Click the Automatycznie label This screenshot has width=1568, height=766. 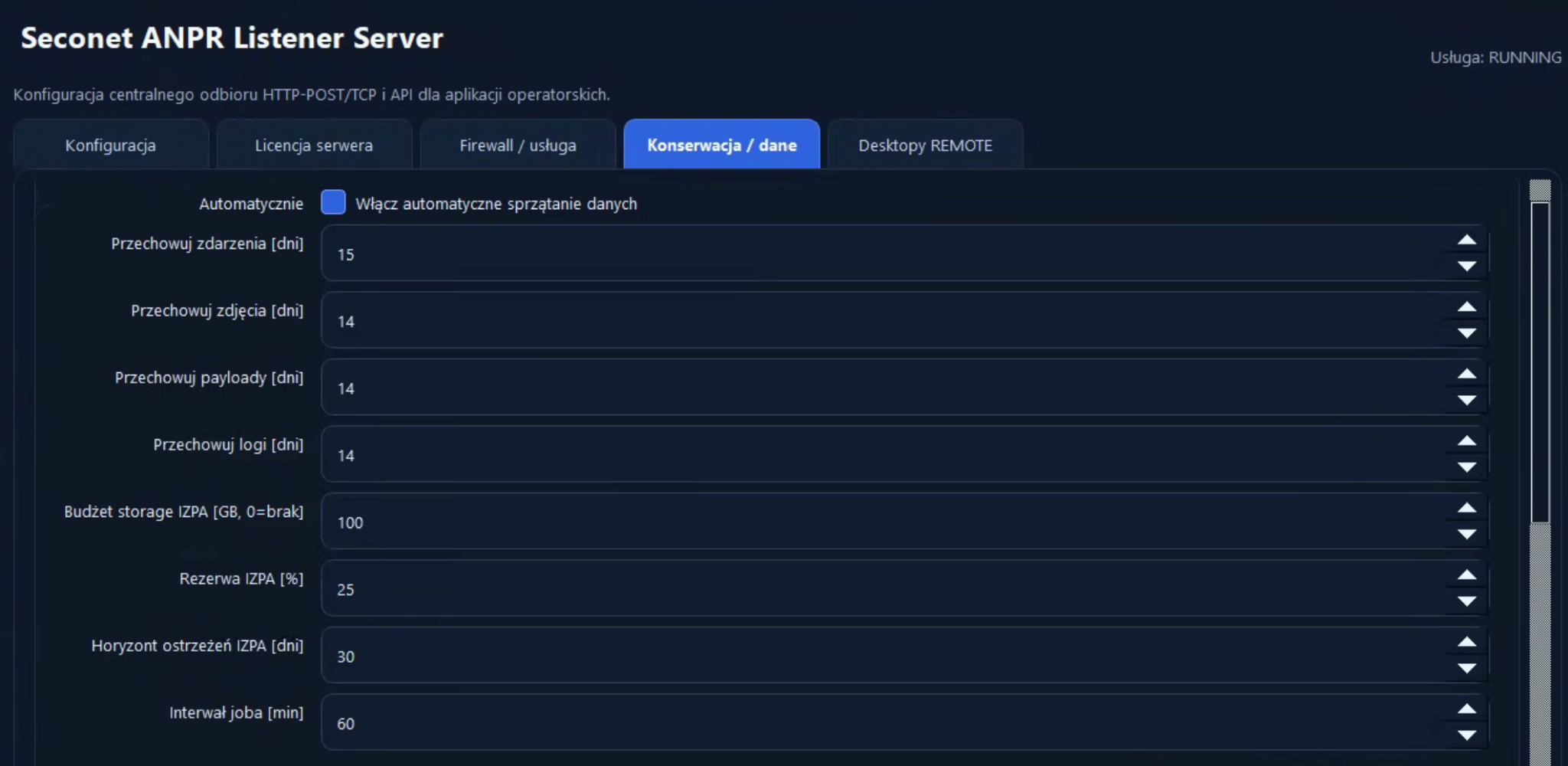pyautogui.click(x=251, y=204)
